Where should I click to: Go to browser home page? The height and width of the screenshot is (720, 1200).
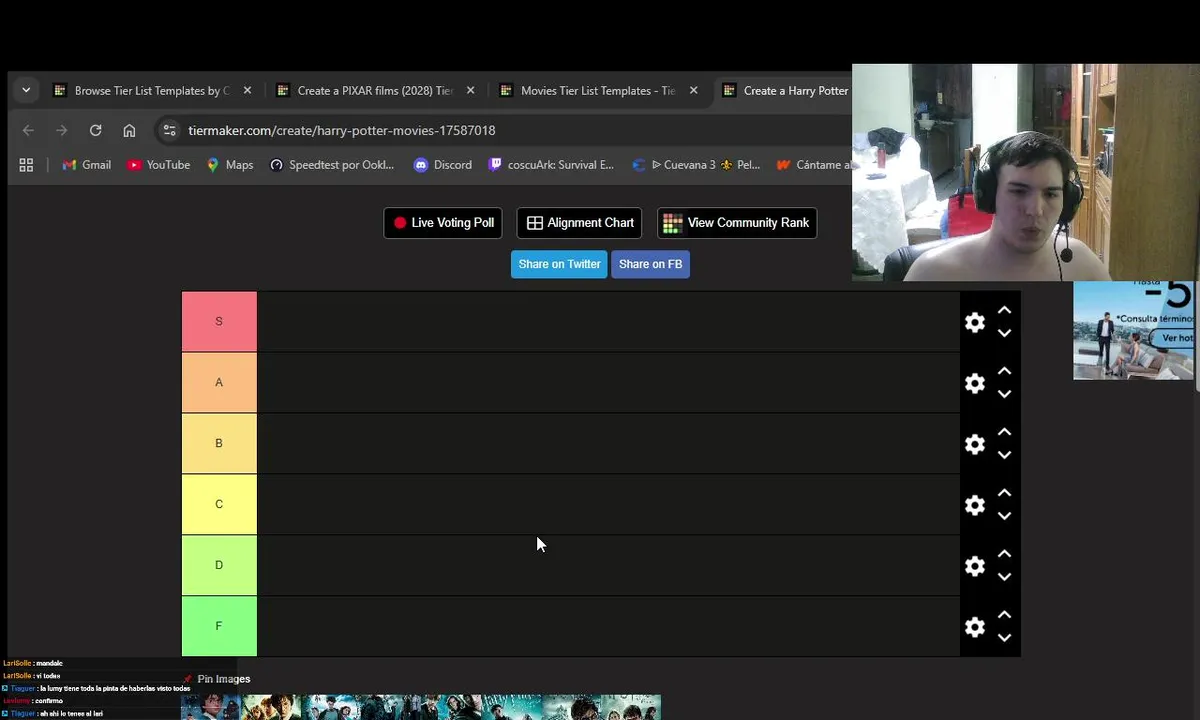[129, 130]
